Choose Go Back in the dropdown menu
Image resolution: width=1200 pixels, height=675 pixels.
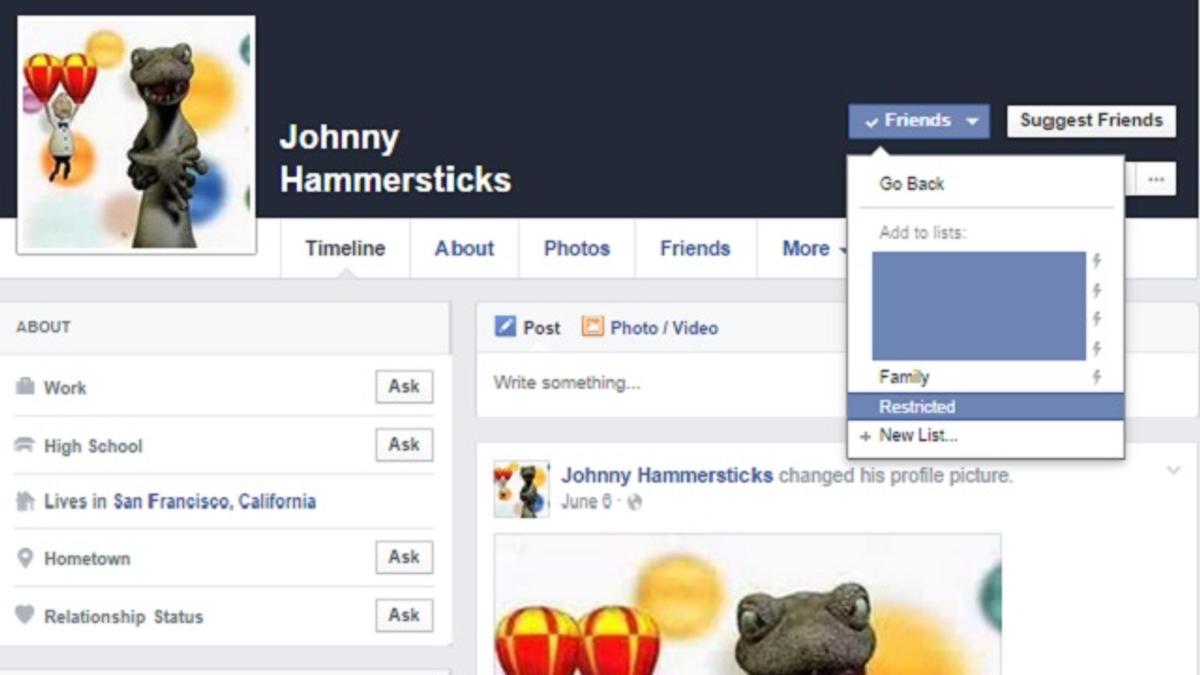click(x=912, y=184)
